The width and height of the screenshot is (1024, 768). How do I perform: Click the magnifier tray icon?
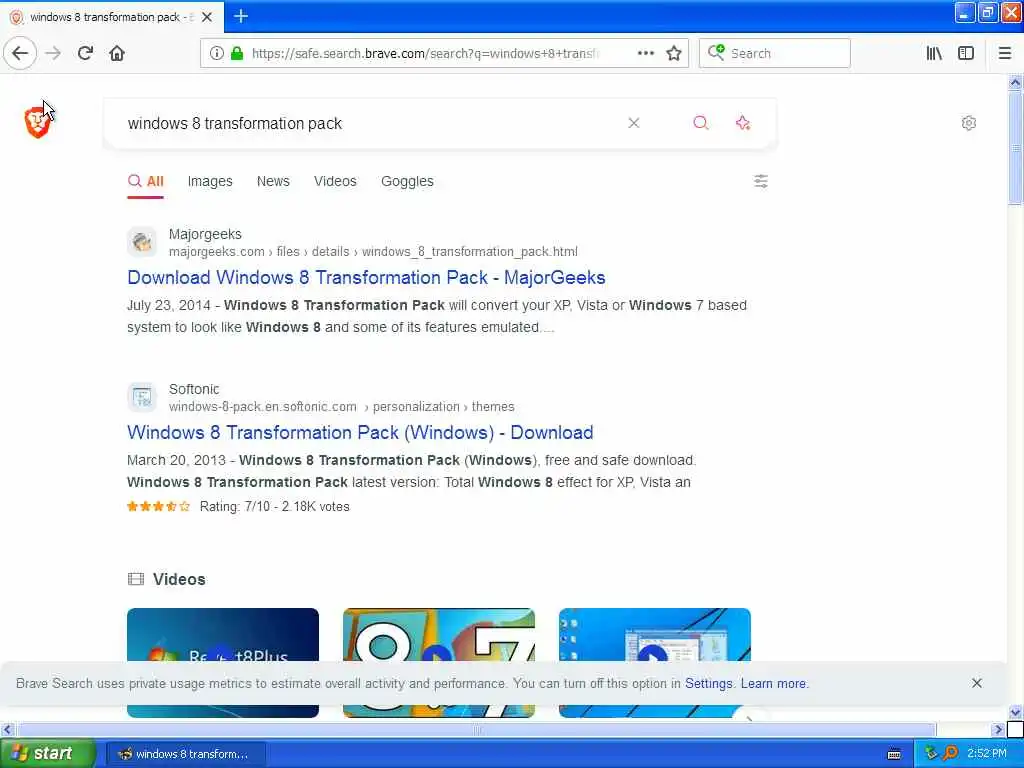point(951,753)
